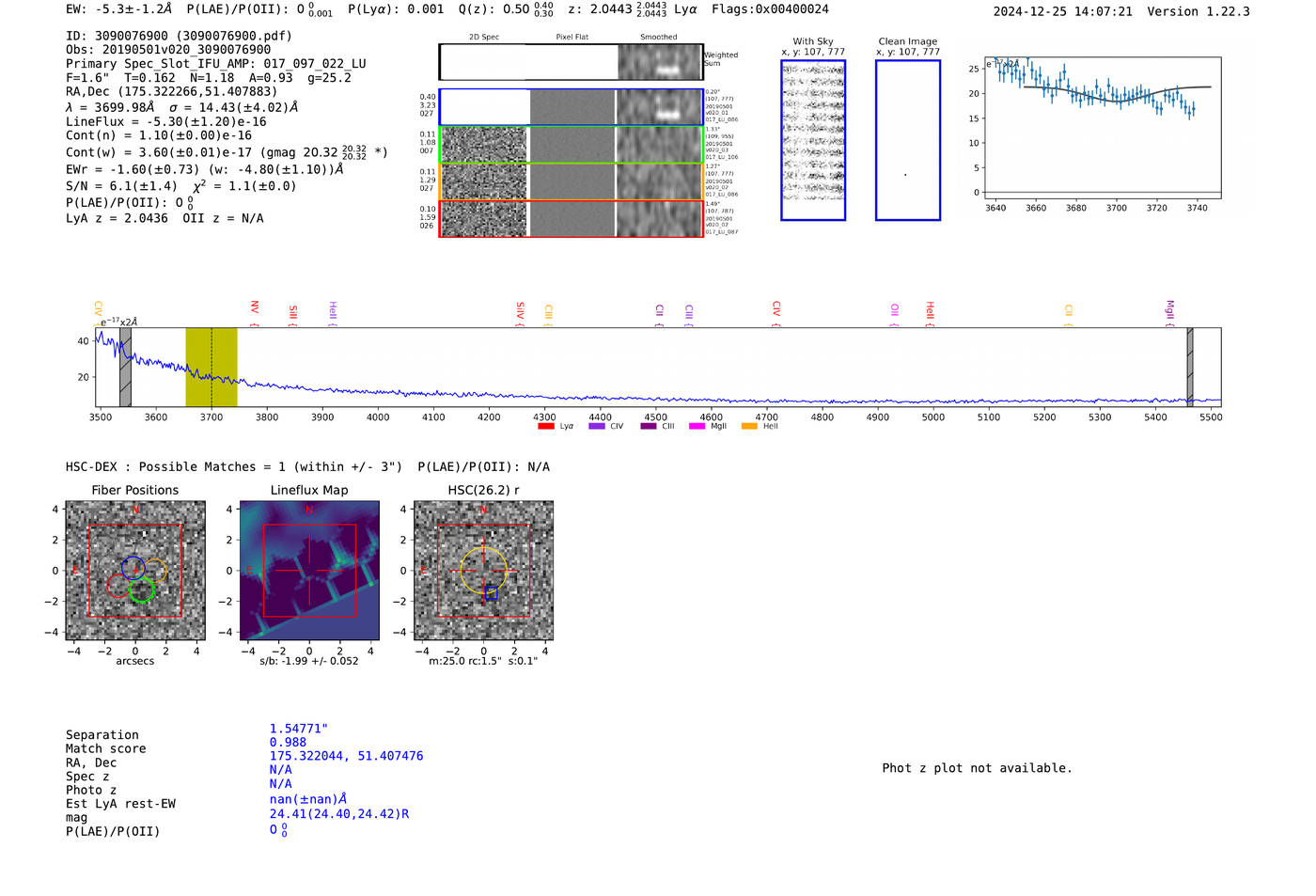Click the CIV purple legend swatch below spectrum
This screenshot has width=1316, height=896.
click(x=596, y=426)
